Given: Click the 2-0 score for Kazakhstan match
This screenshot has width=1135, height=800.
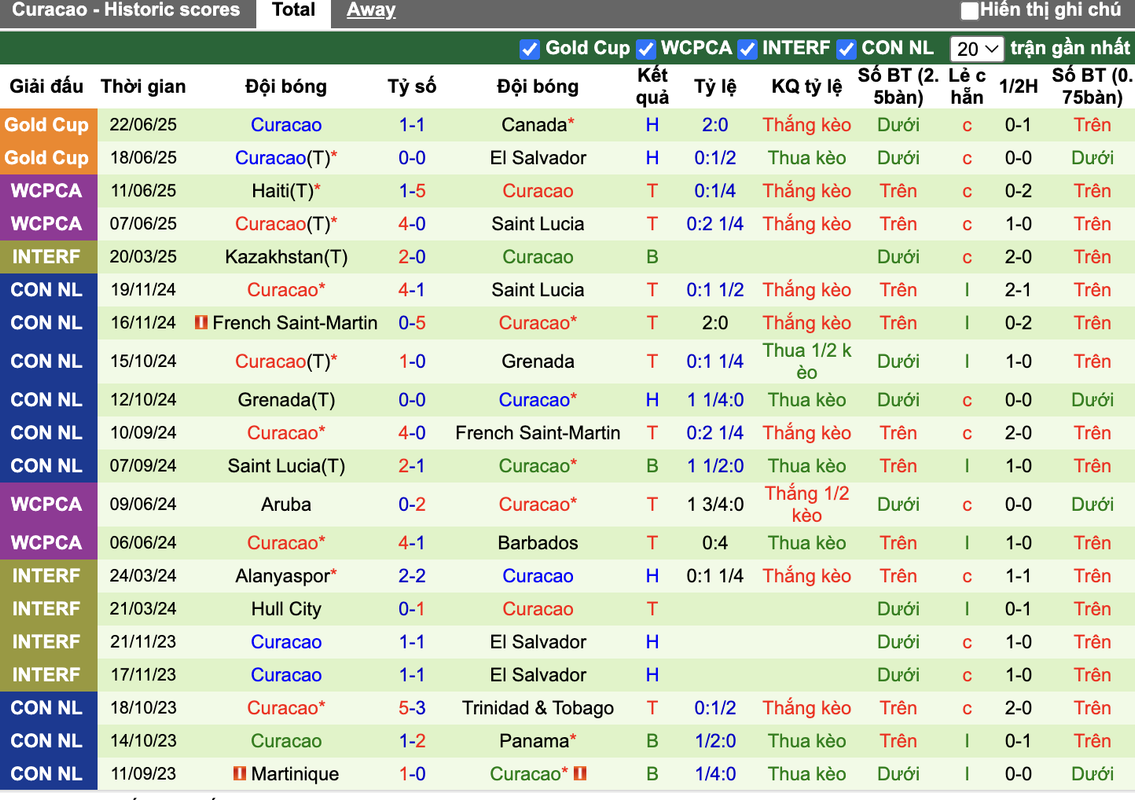Looking at the screenshot, I should click(x=412, y=256).
